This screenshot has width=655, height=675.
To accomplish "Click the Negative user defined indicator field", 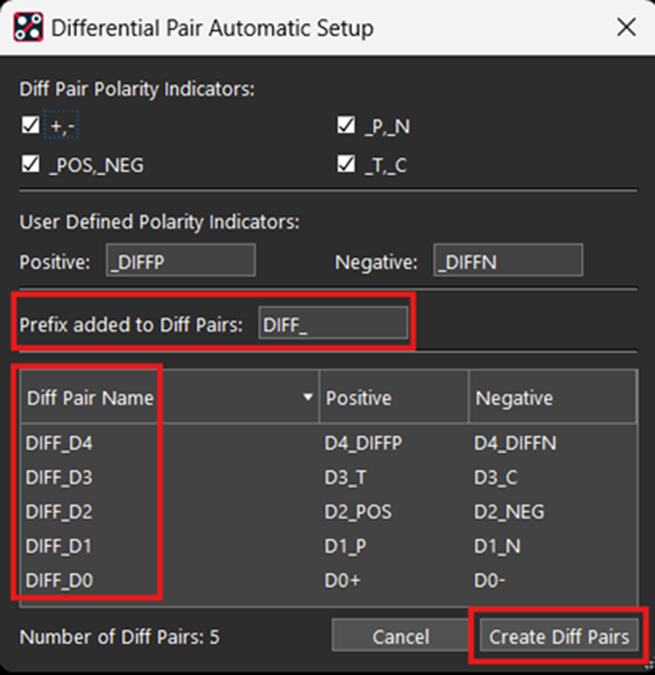I will [x=508, y=261].
